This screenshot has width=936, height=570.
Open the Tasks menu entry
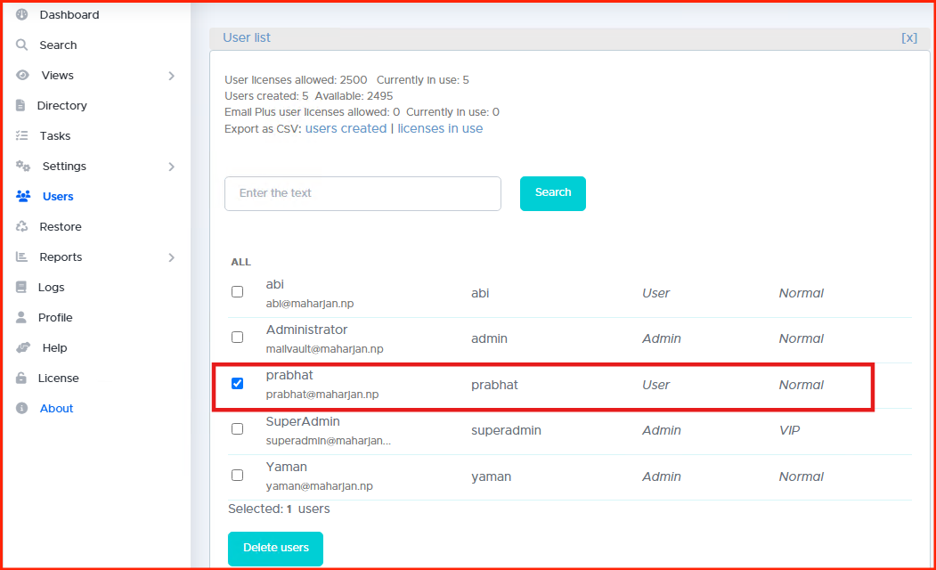[x=55, y=136]
